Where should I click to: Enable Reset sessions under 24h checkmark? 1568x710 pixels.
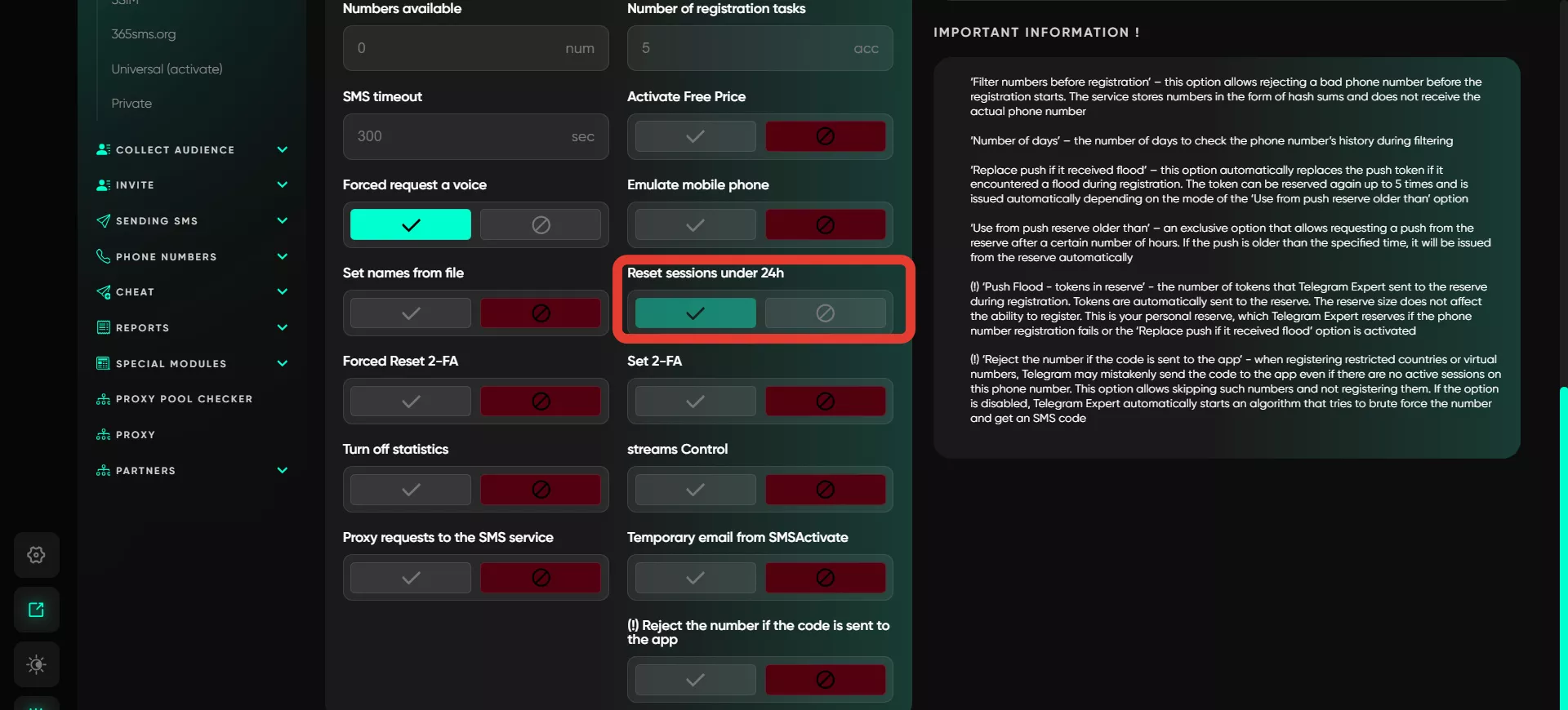tap(695, 313)
